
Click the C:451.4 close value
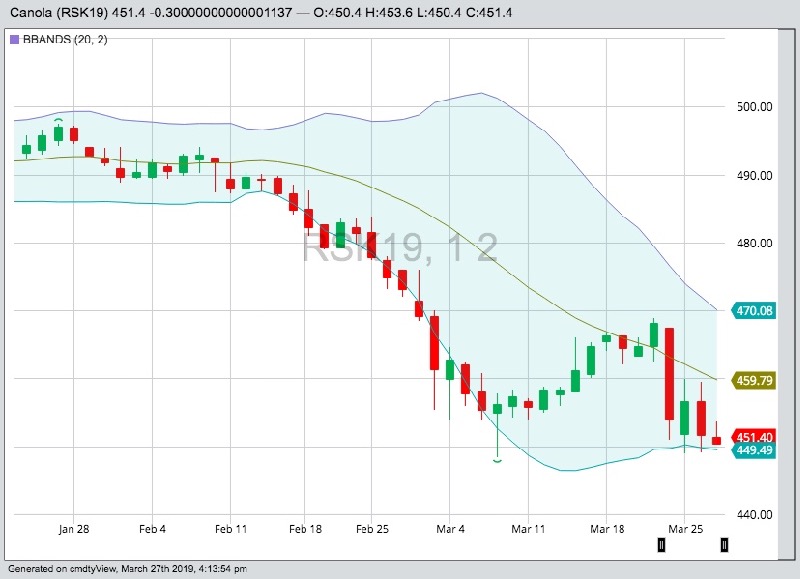(x=488, y=12)
